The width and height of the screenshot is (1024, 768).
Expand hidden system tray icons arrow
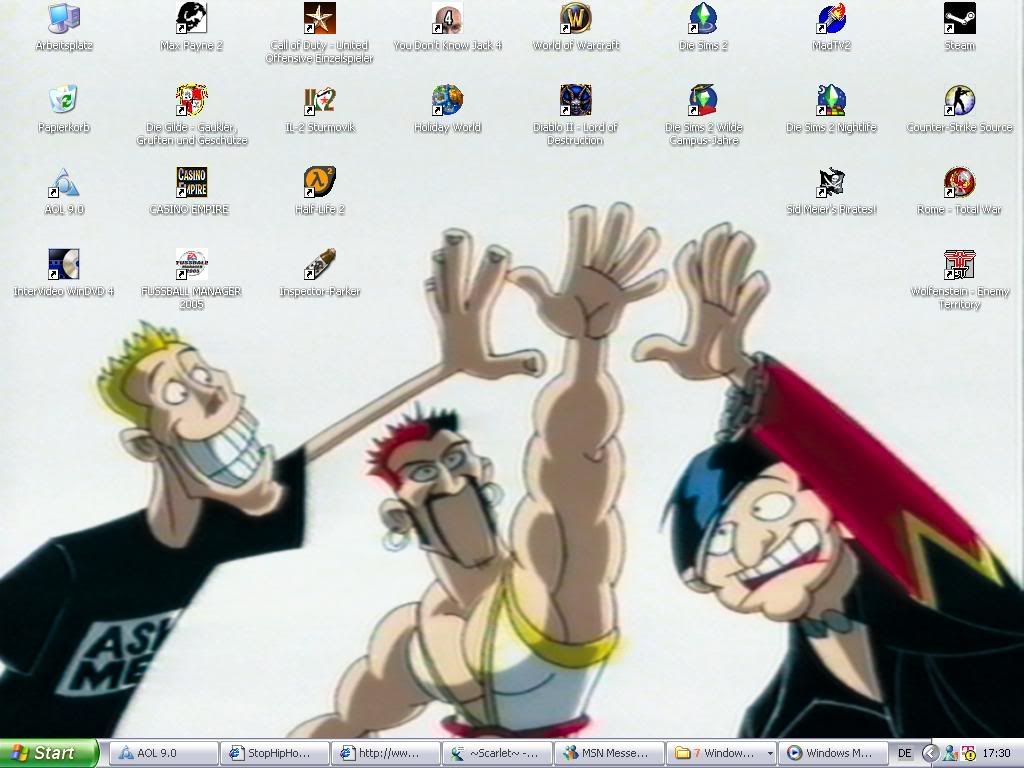click(931, 754)
